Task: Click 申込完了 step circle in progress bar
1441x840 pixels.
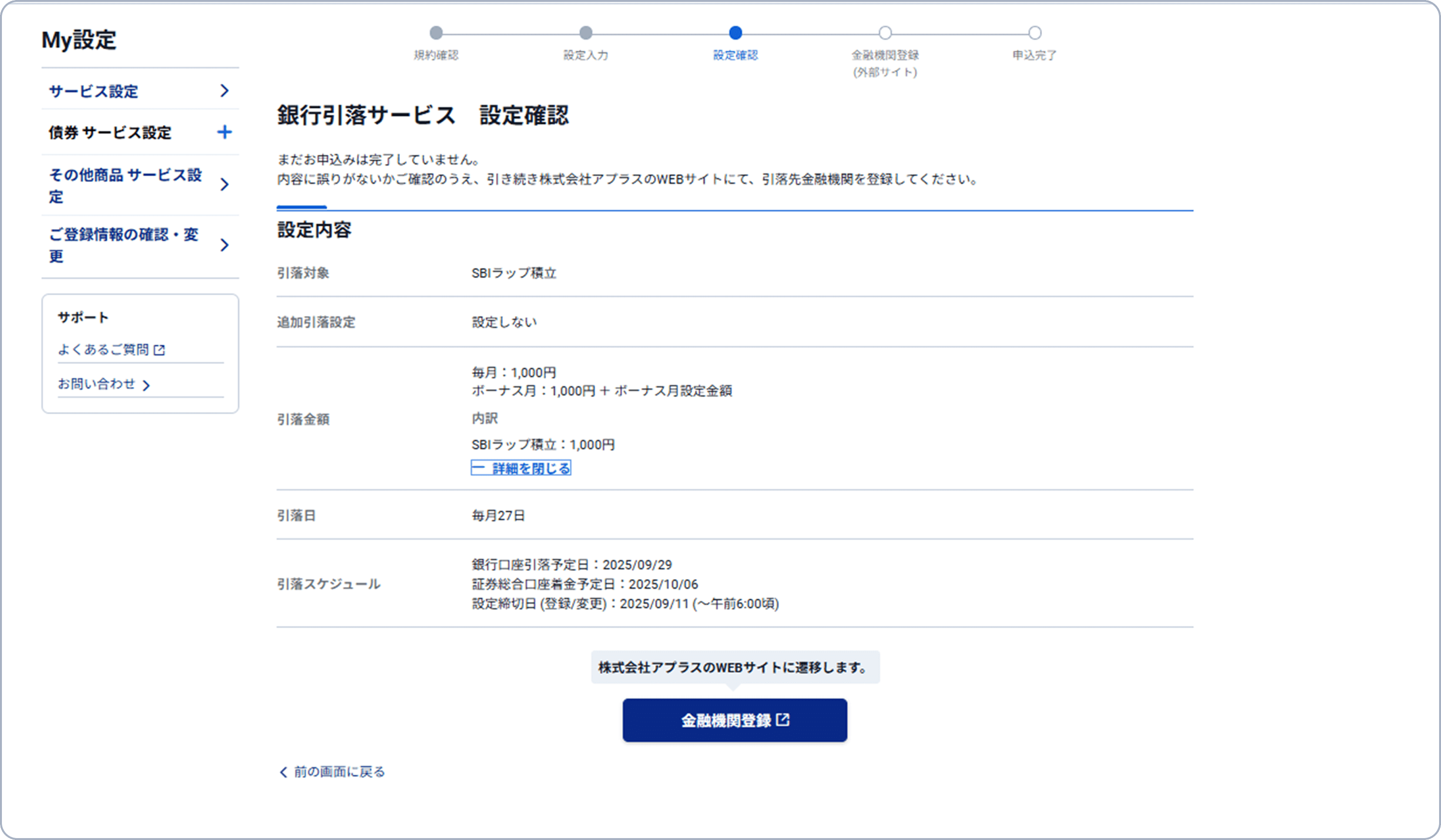Action: 1034,33
